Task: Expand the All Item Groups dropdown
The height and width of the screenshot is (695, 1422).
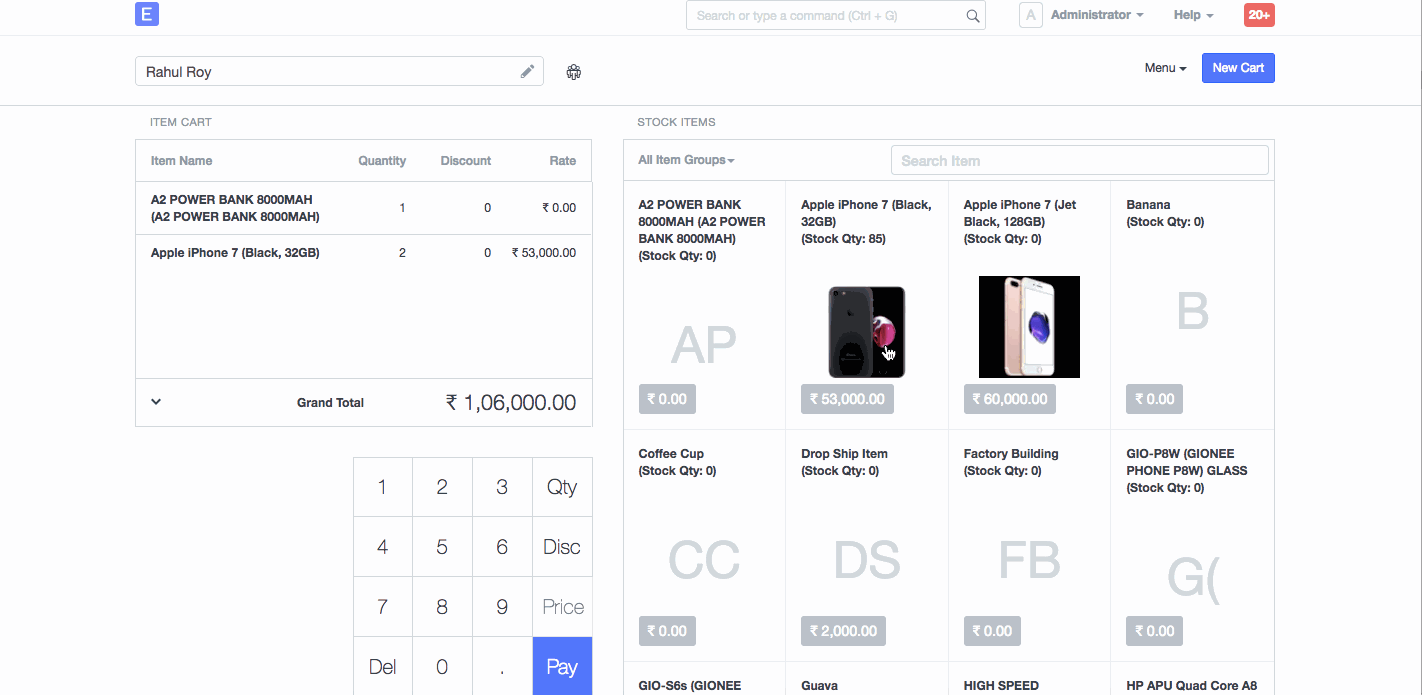Action: pos(686,160)
